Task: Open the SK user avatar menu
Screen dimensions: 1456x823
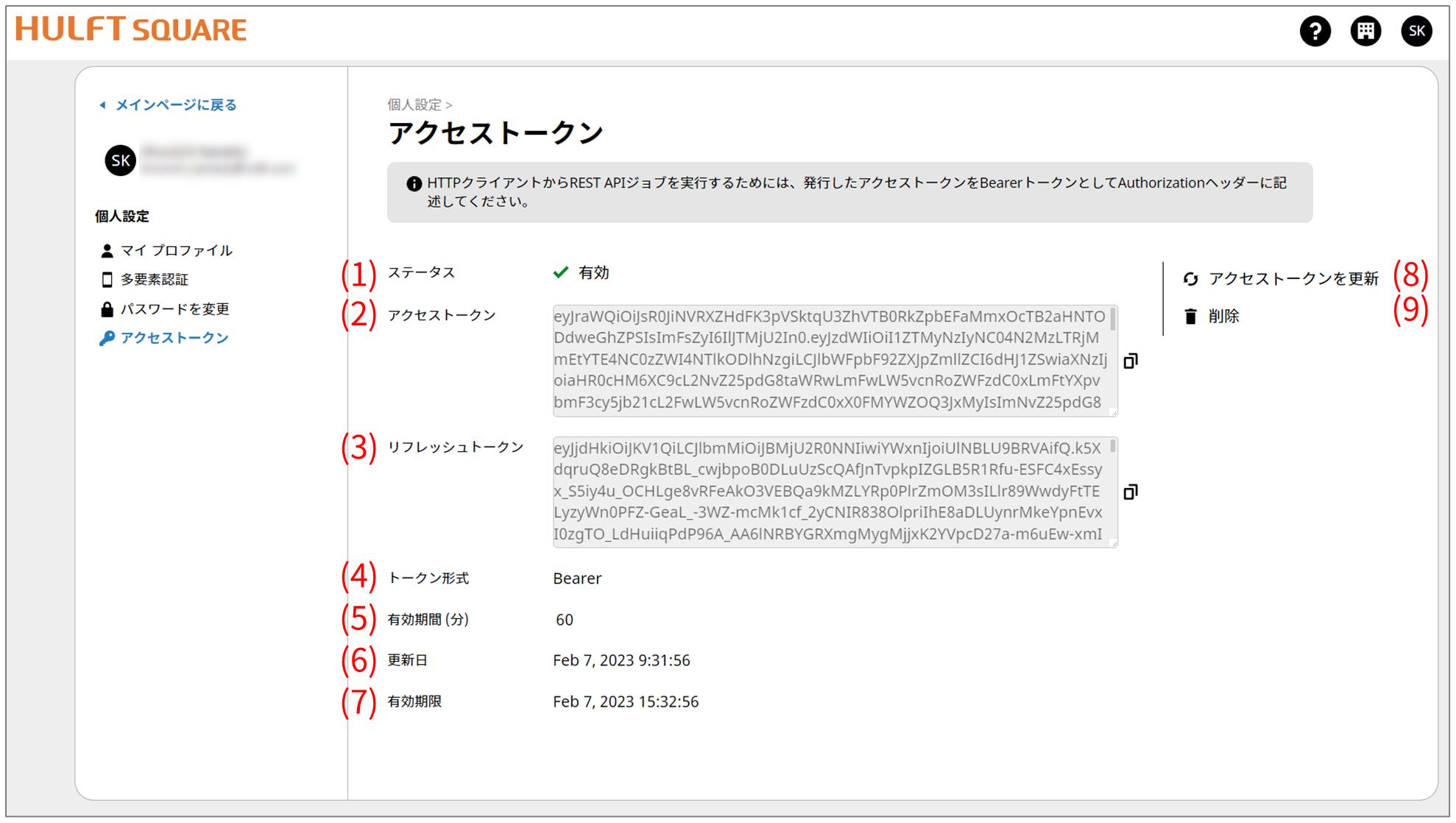Action: [1416, 31]
